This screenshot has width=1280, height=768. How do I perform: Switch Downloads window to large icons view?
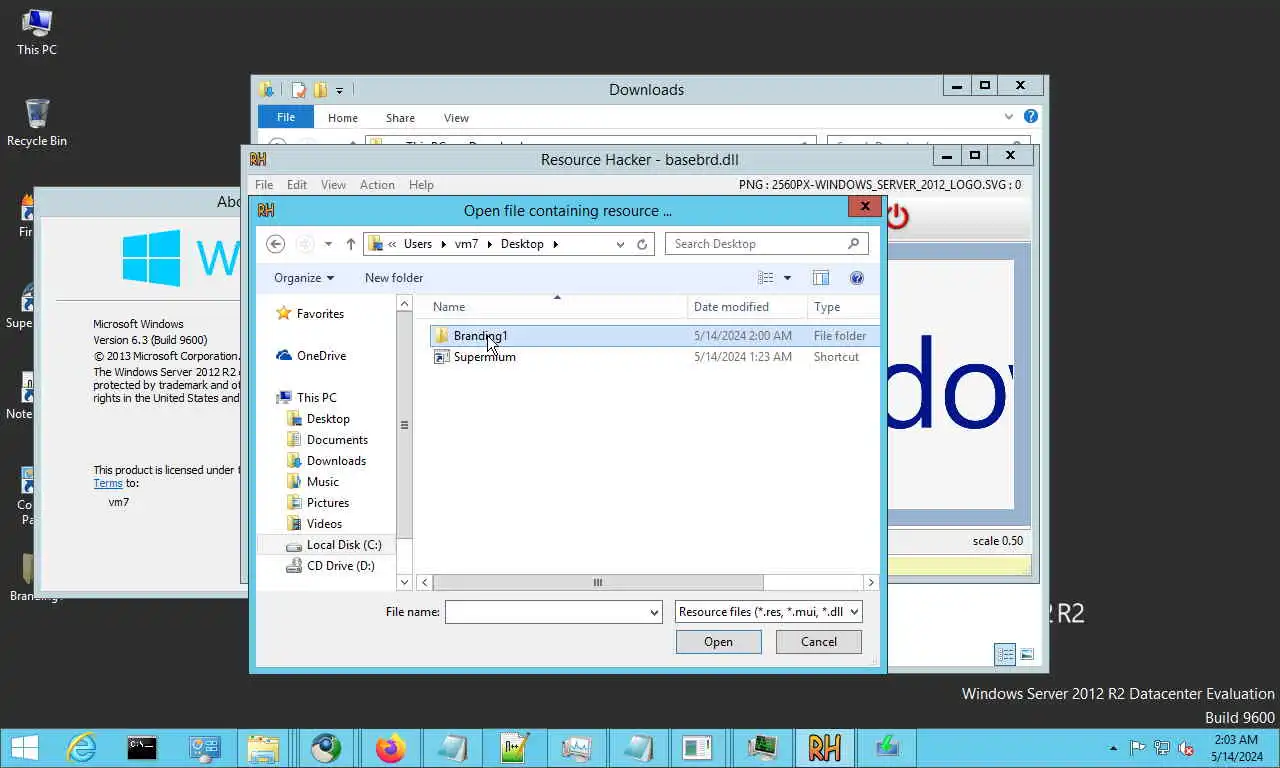click(1027, 655)
